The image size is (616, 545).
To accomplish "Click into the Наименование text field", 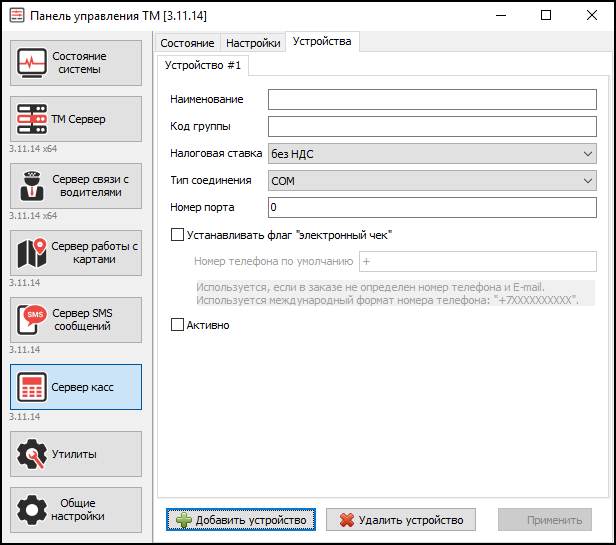I will point(432,100).
